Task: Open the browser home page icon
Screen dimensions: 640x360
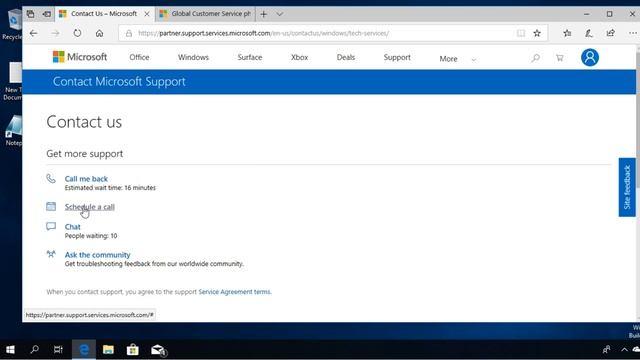Action: tap(99, 33)
